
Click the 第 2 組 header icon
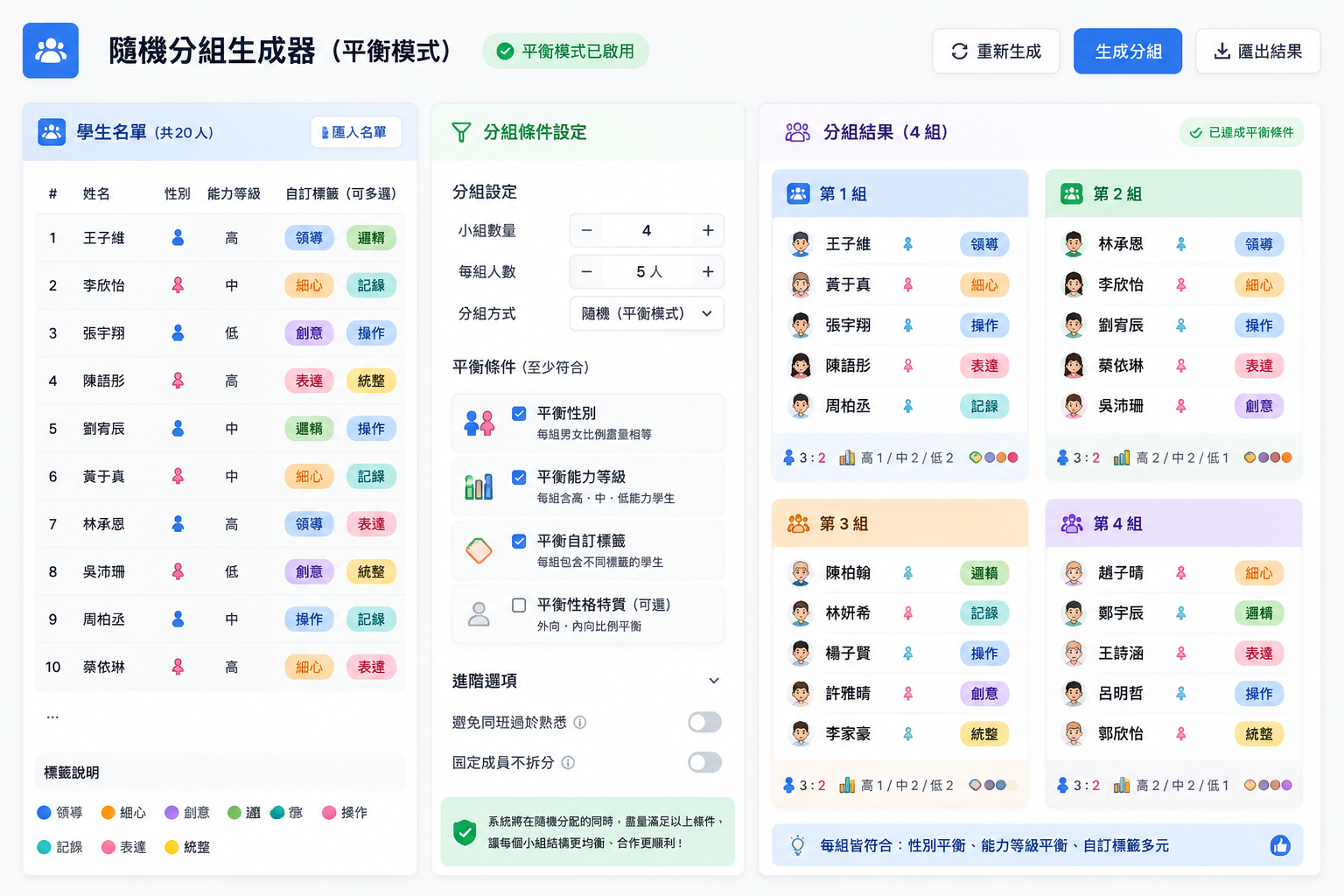coord(1072,193)
